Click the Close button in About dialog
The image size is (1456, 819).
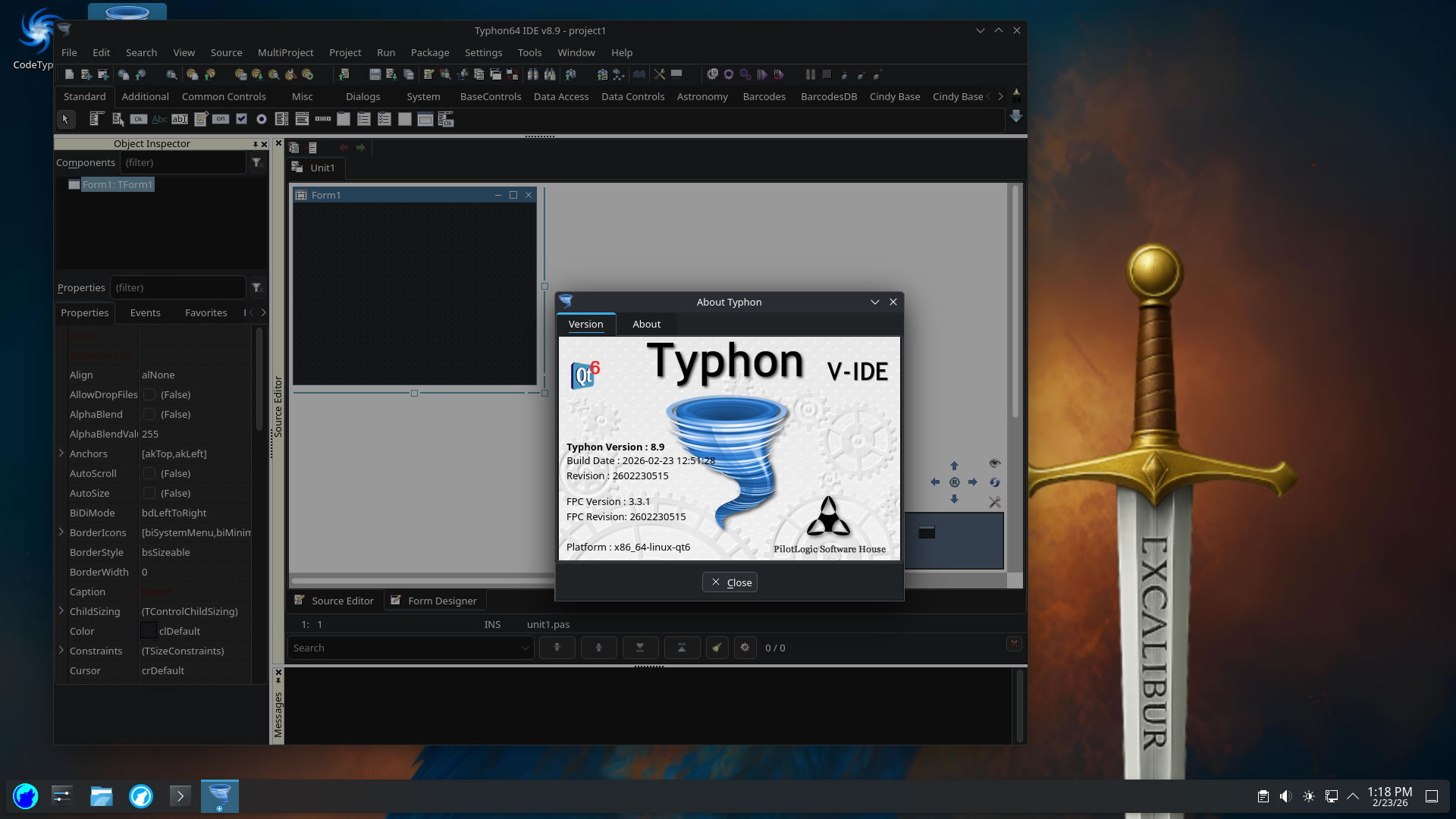click(x=730, y=582)
